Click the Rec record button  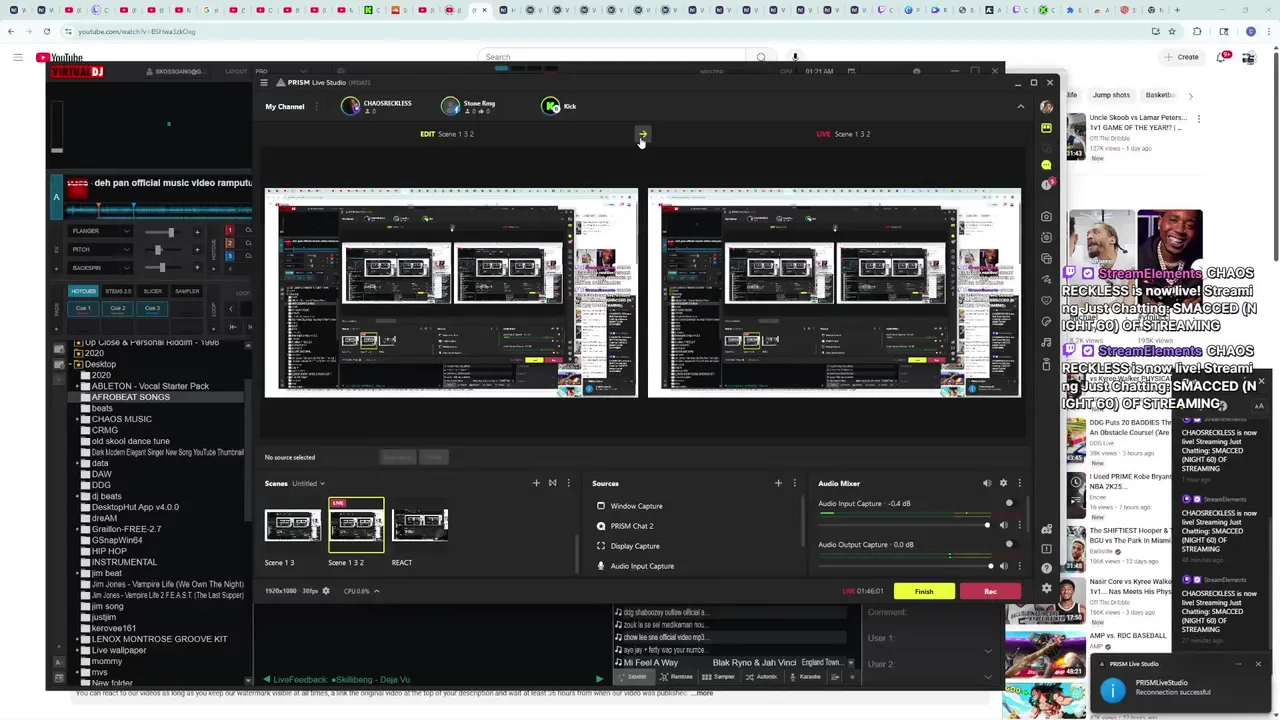click(x=990, y=591)
